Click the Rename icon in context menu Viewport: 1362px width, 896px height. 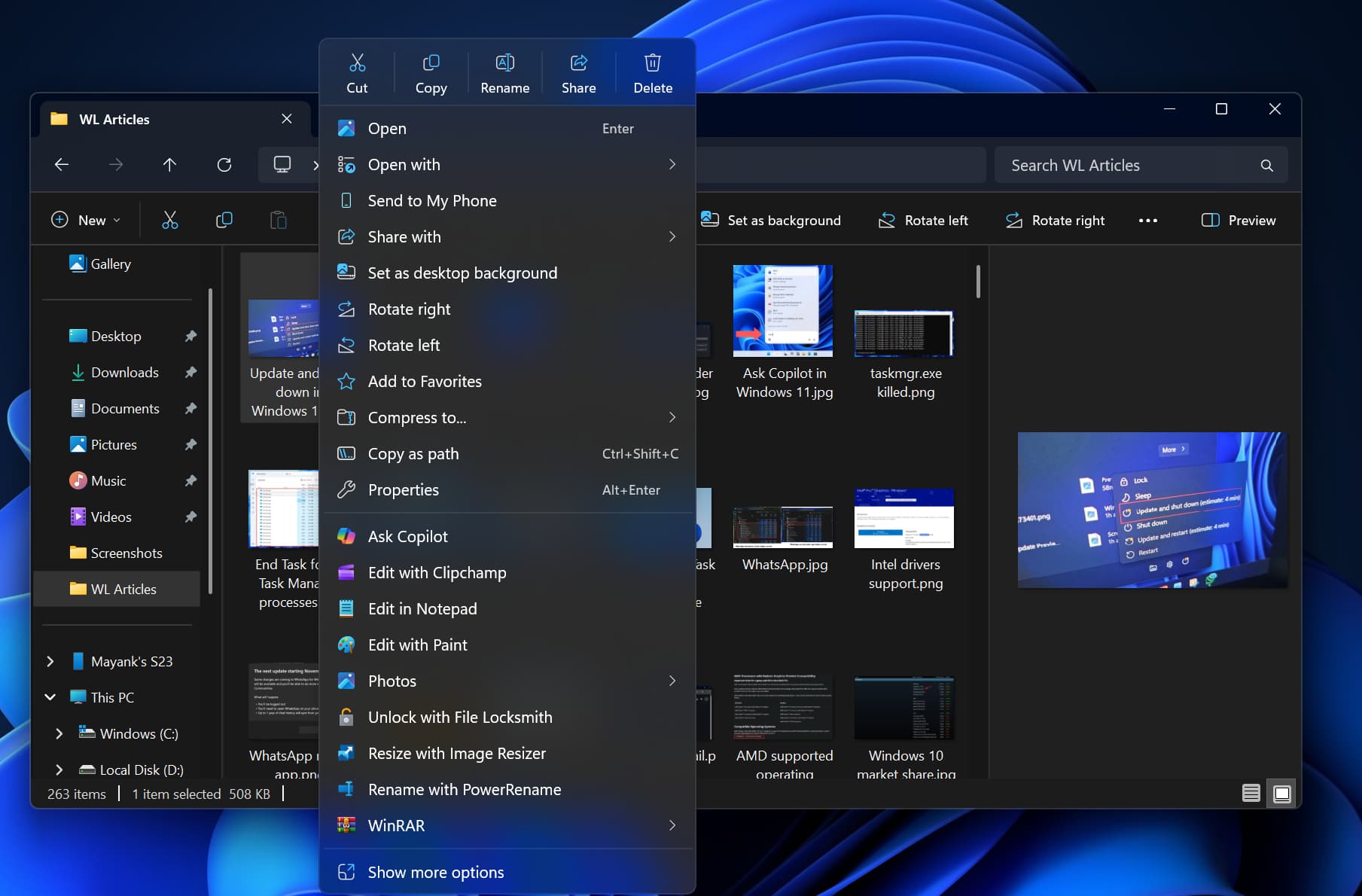click(504, 73)
